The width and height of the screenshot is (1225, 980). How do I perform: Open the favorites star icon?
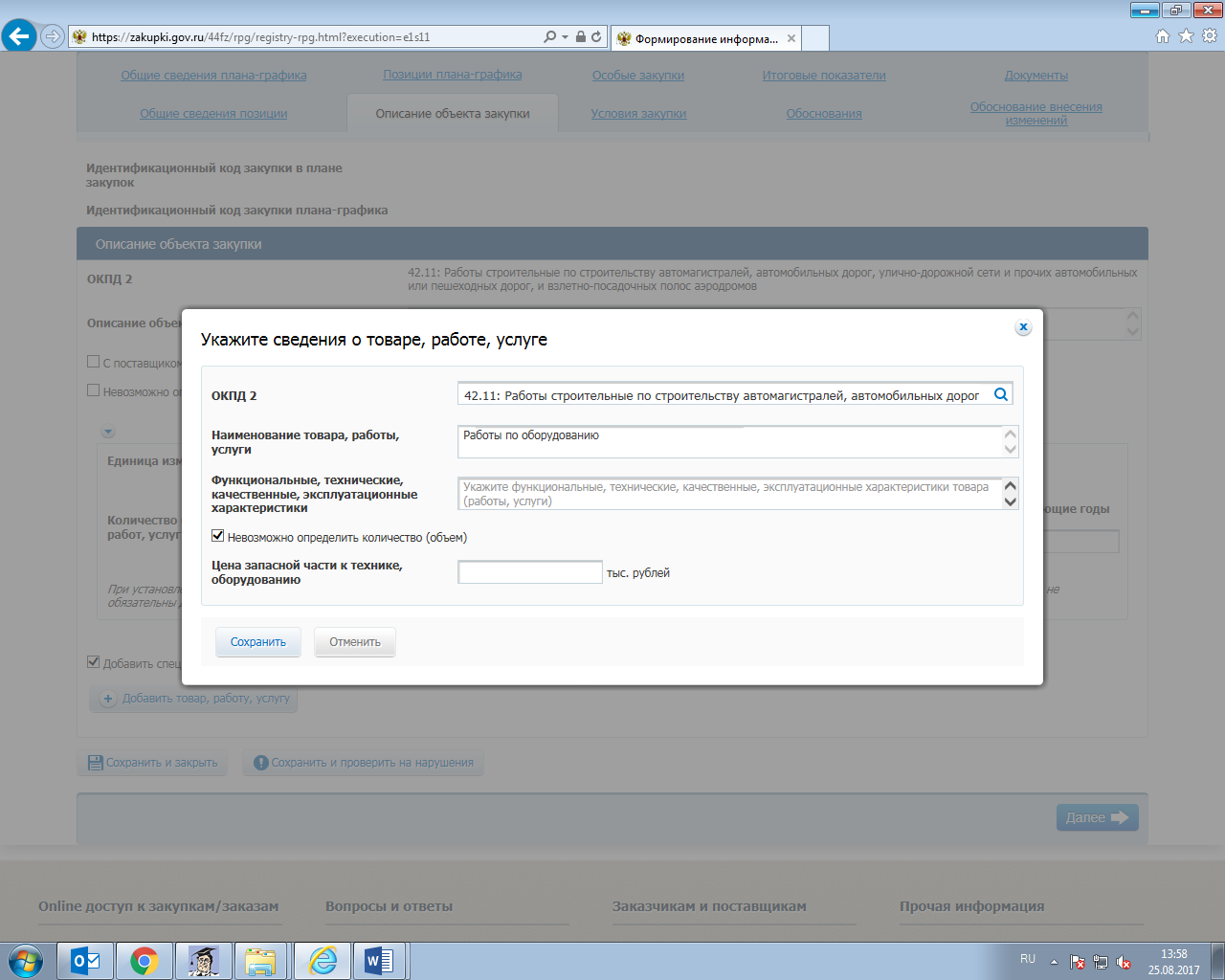point(1186,36)
